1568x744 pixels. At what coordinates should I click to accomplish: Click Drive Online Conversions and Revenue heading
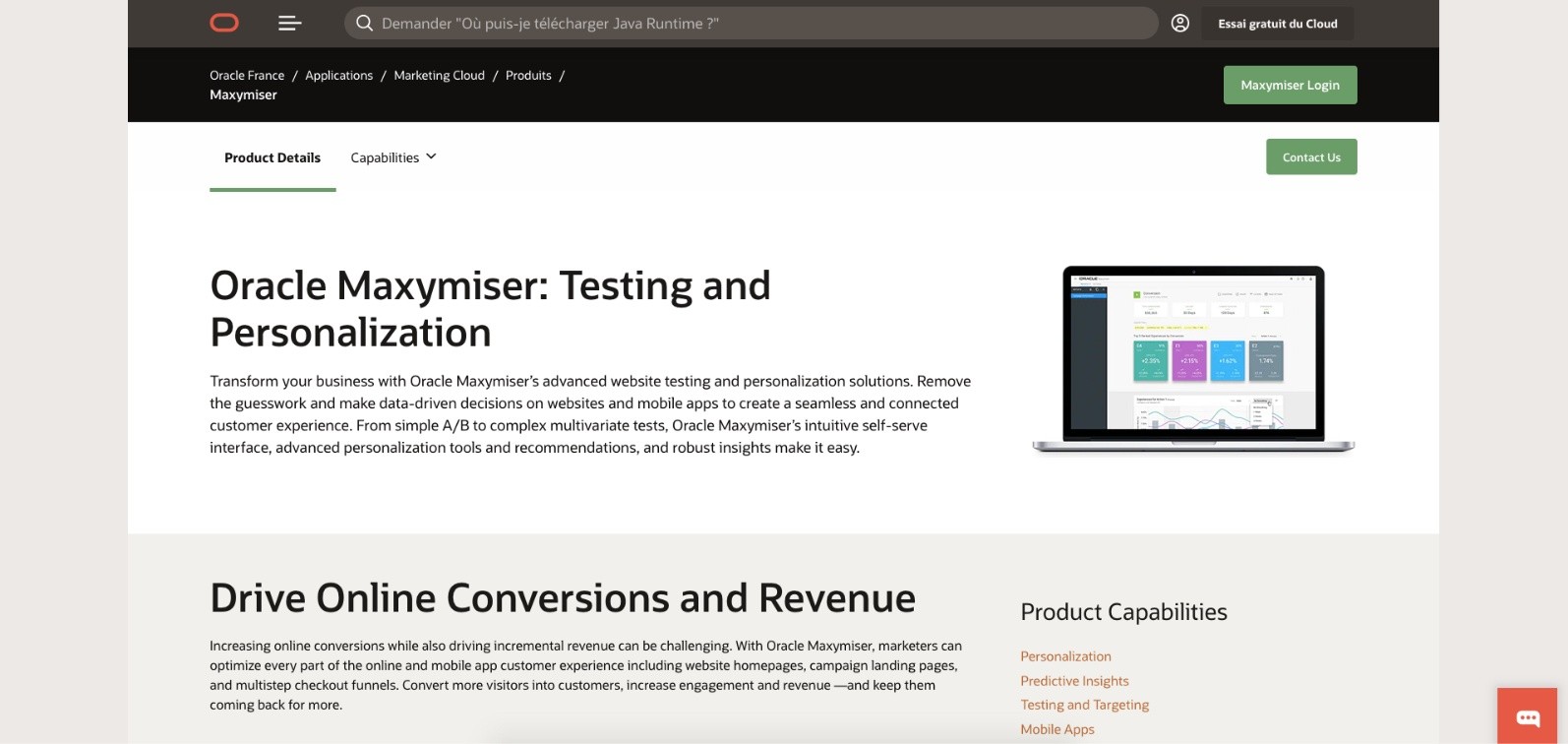point(563,598)
